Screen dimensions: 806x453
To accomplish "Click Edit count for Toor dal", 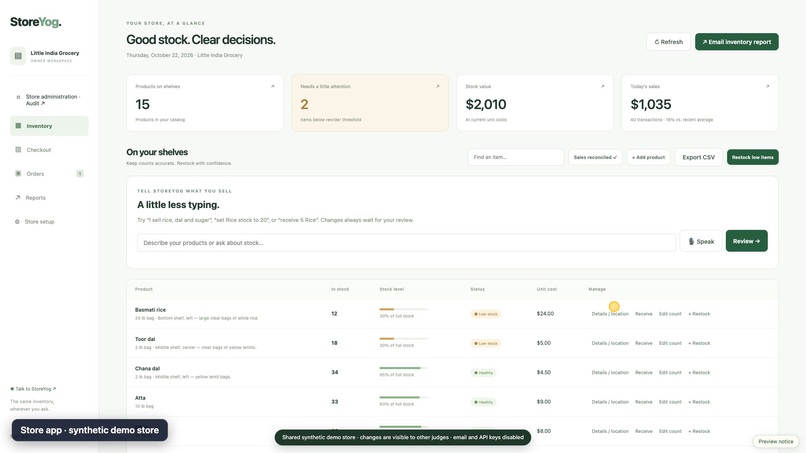I will 670,343.
